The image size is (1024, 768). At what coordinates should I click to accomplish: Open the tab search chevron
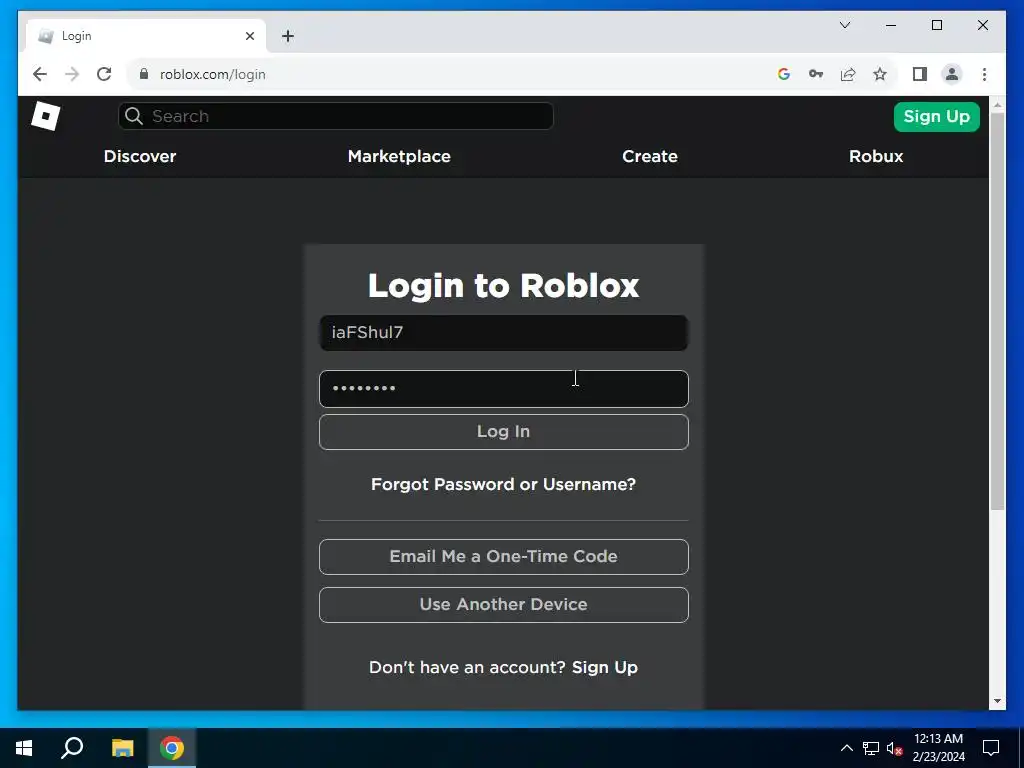(844, 25)
